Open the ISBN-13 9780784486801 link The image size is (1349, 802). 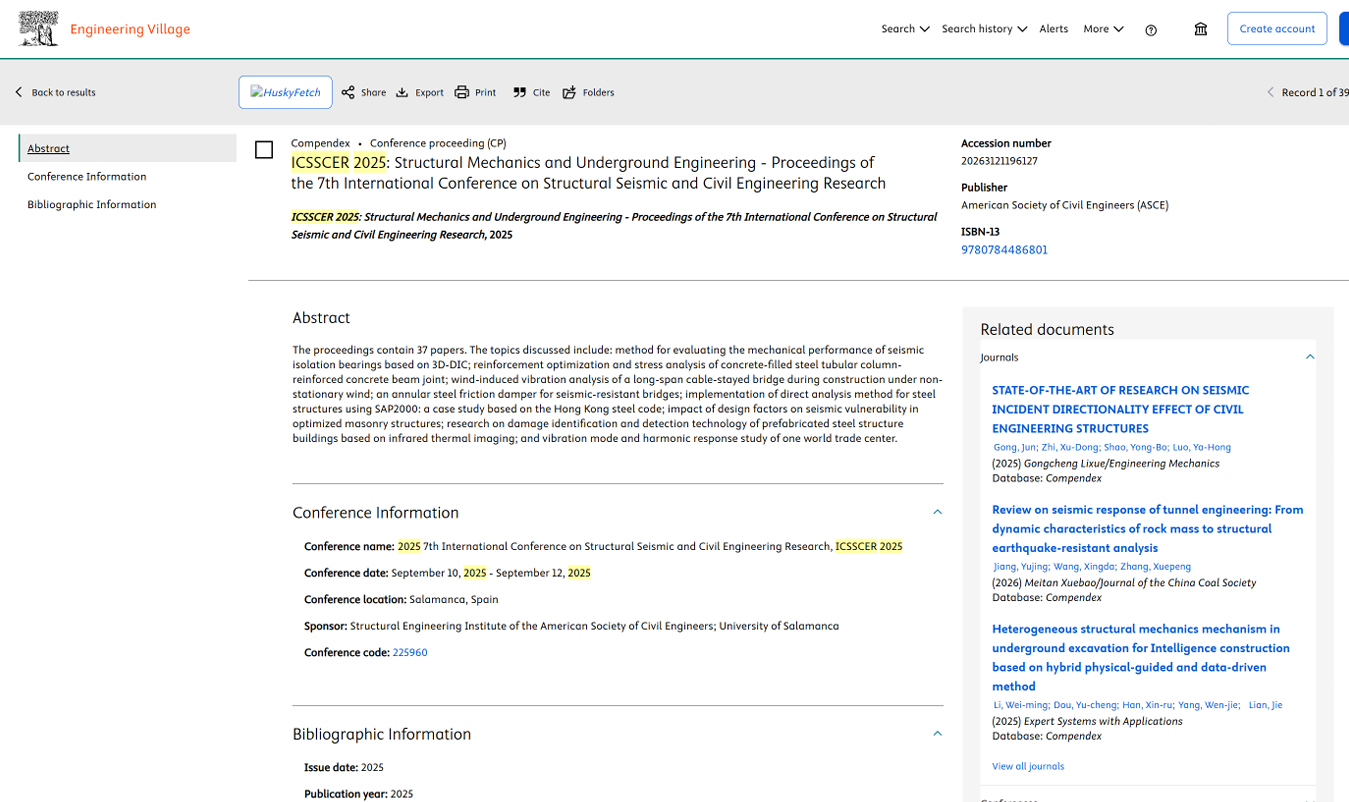[1004, 250]
